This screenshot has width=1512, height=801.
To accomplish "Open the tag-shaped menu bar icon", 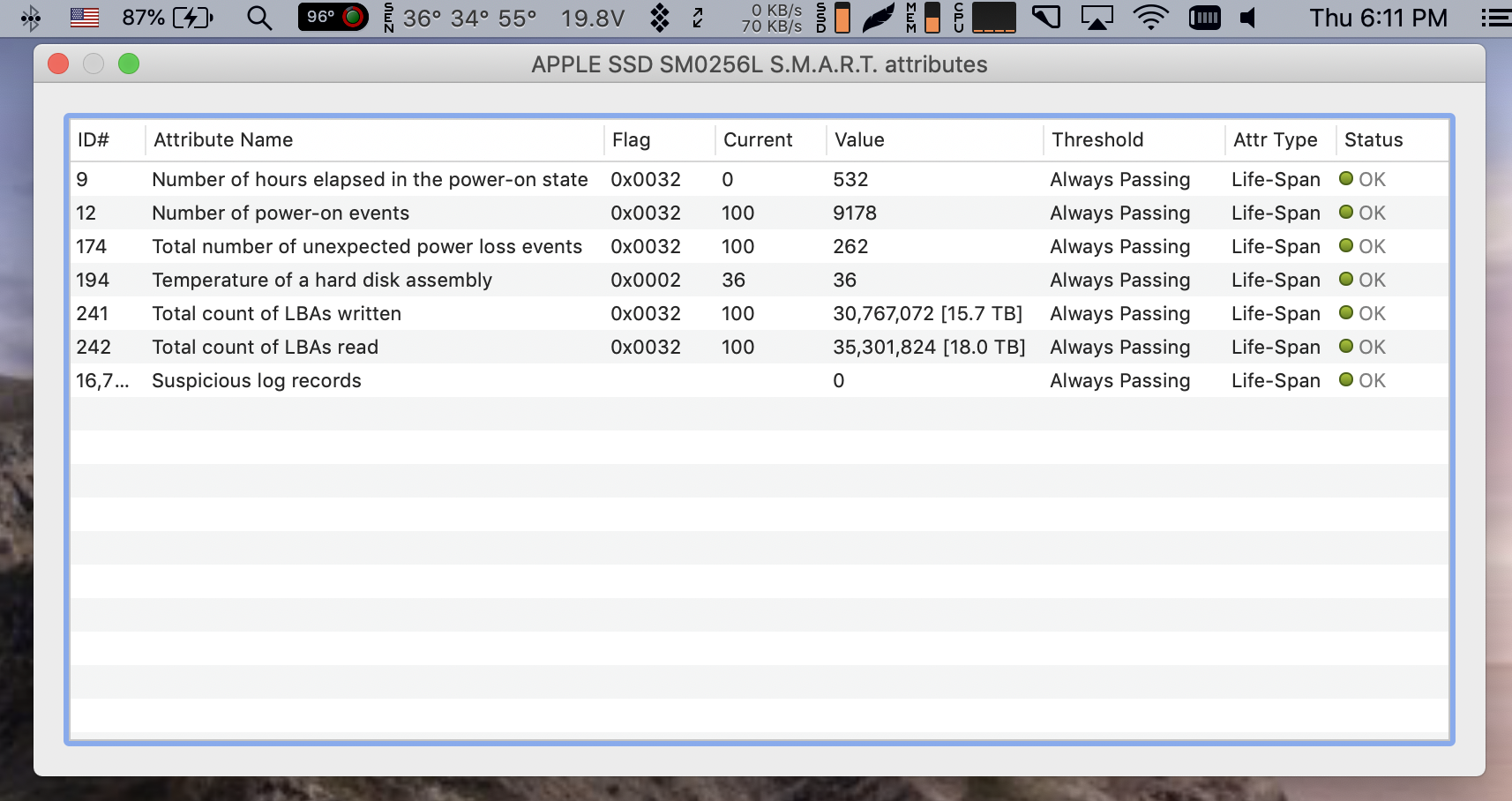I will [1046, 18].
